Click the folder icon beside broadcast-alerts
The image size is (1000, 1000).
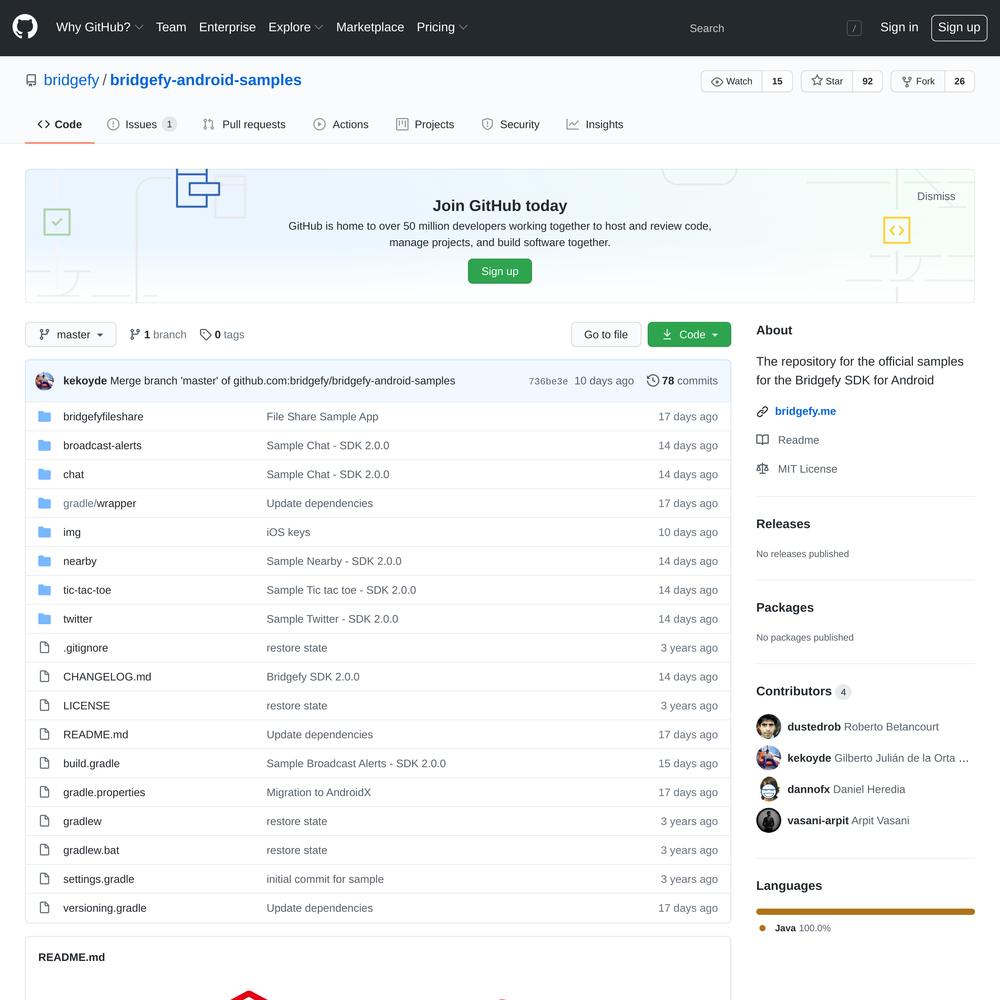(44, 445)
